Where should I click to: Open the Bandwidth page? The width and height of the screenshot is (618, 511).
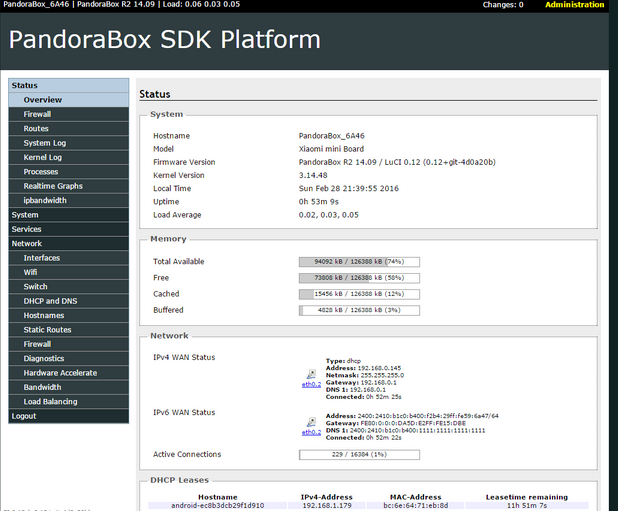click(x=69, y=387)
